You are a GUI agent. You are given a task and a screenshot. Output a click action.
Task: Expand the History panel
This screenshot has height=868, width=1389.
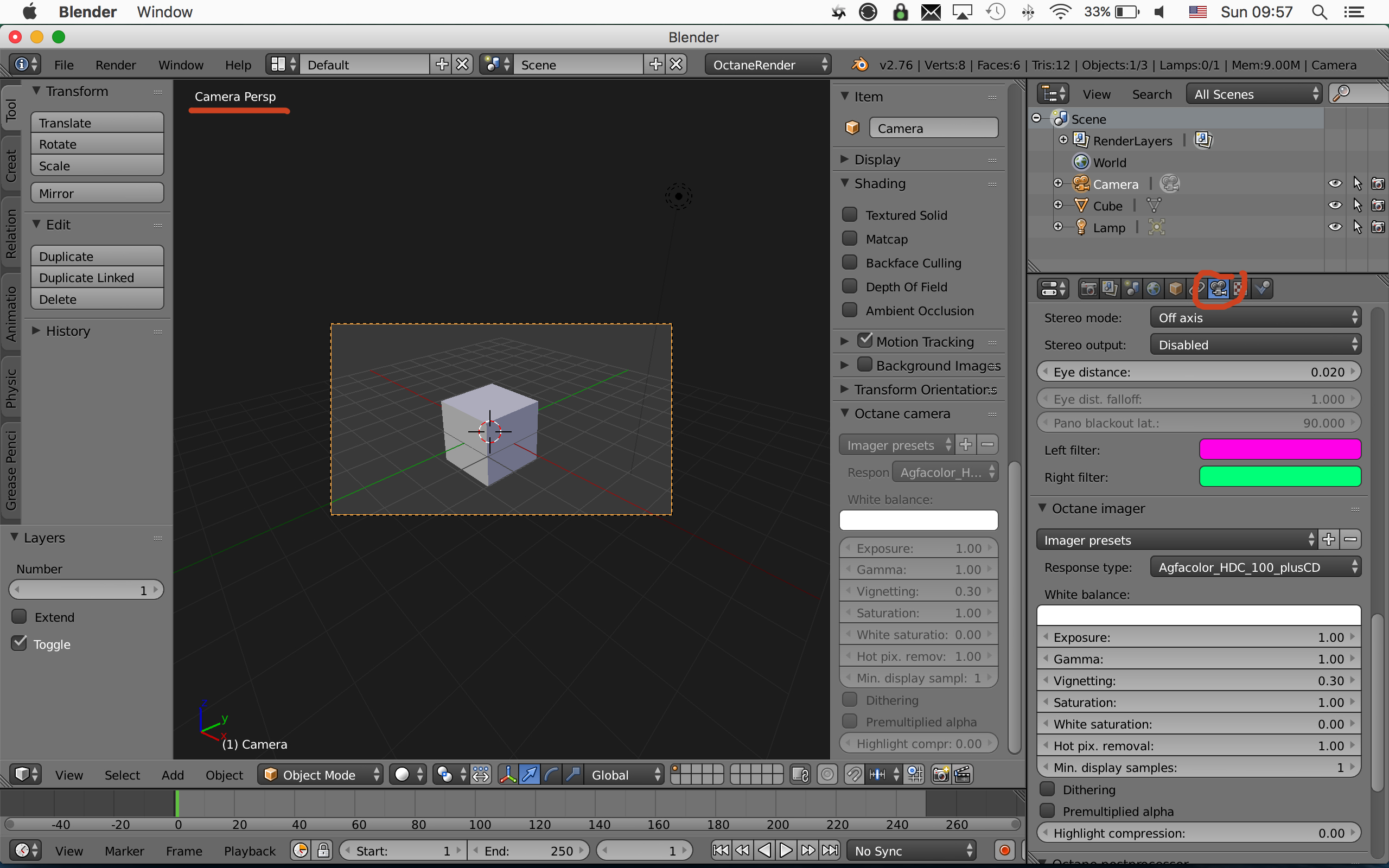(x=68, y=331)
